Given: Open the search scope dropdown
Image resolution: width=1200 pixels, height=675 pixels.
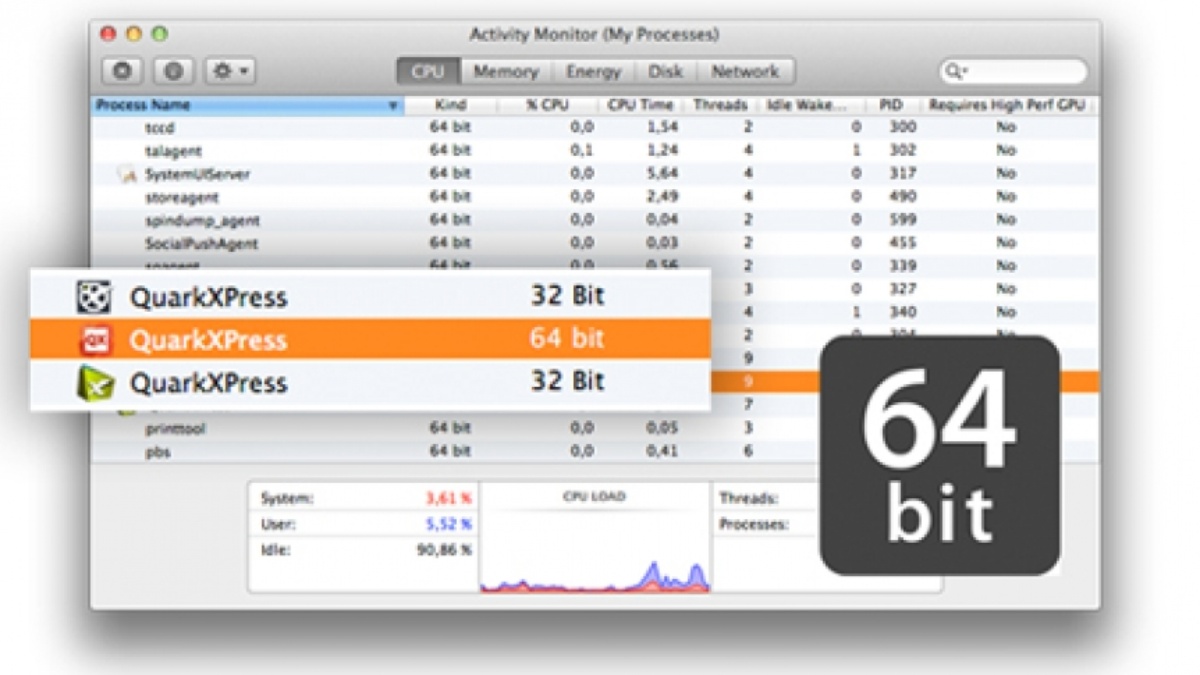Looking at the screenshot, I should (963, 71).
